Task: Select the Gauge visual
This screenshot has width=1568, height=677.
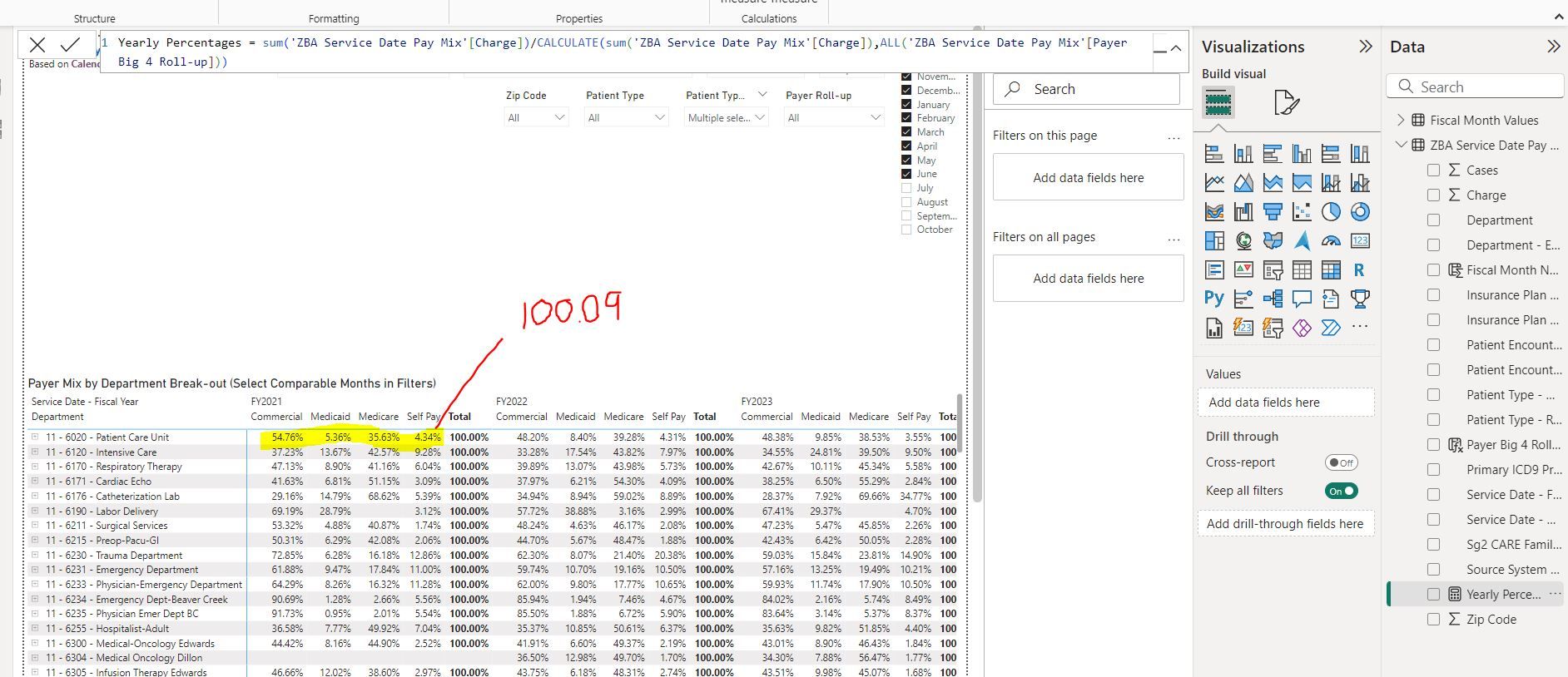Action: (1331, 240)
